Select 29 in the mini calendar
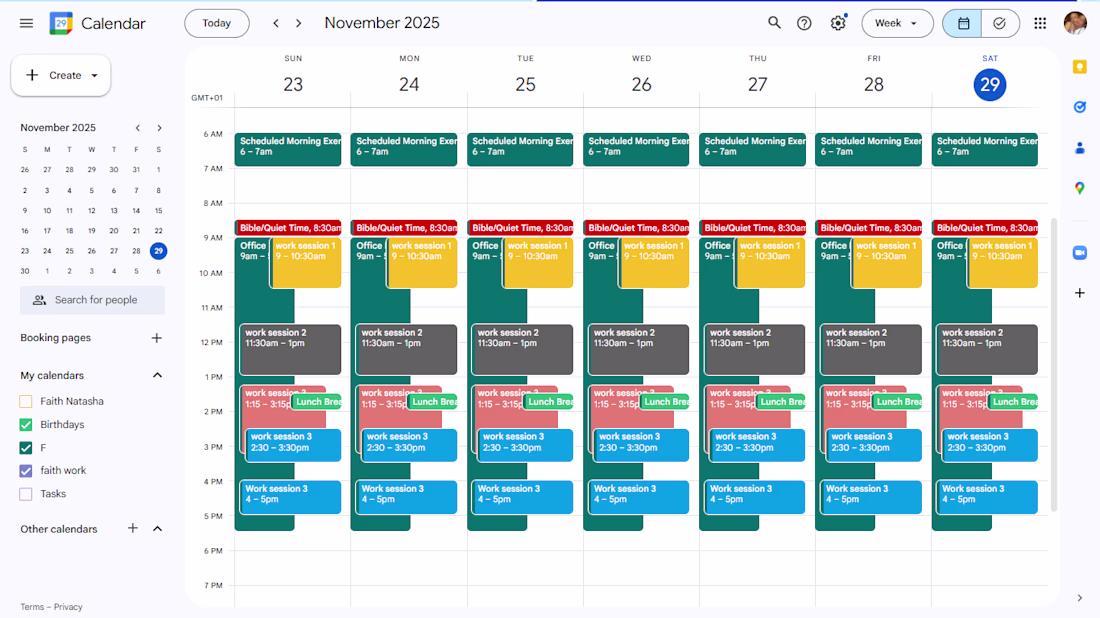 pos(159,250)
